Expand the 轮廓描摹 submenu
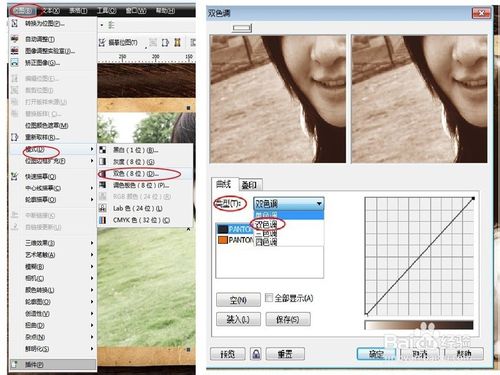 point(52,200)
